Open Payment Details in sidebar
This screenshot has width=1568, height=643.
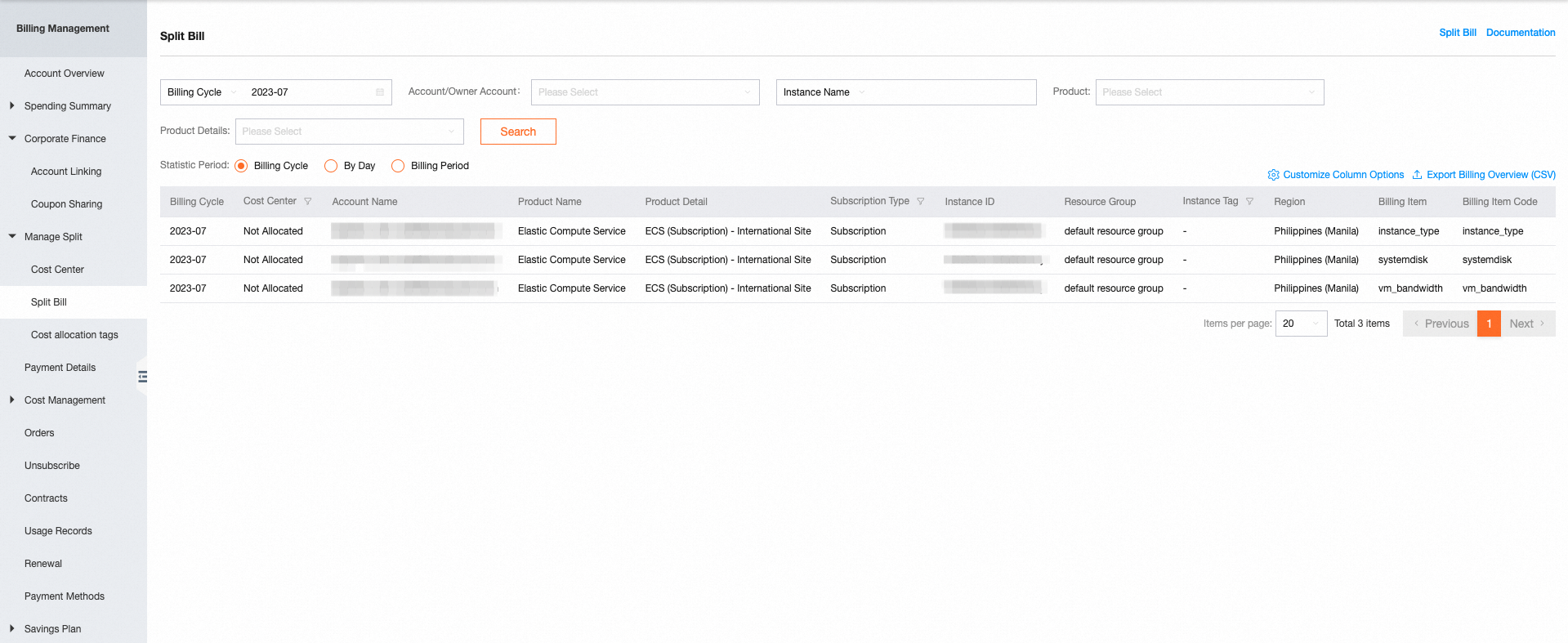point(60,368)
